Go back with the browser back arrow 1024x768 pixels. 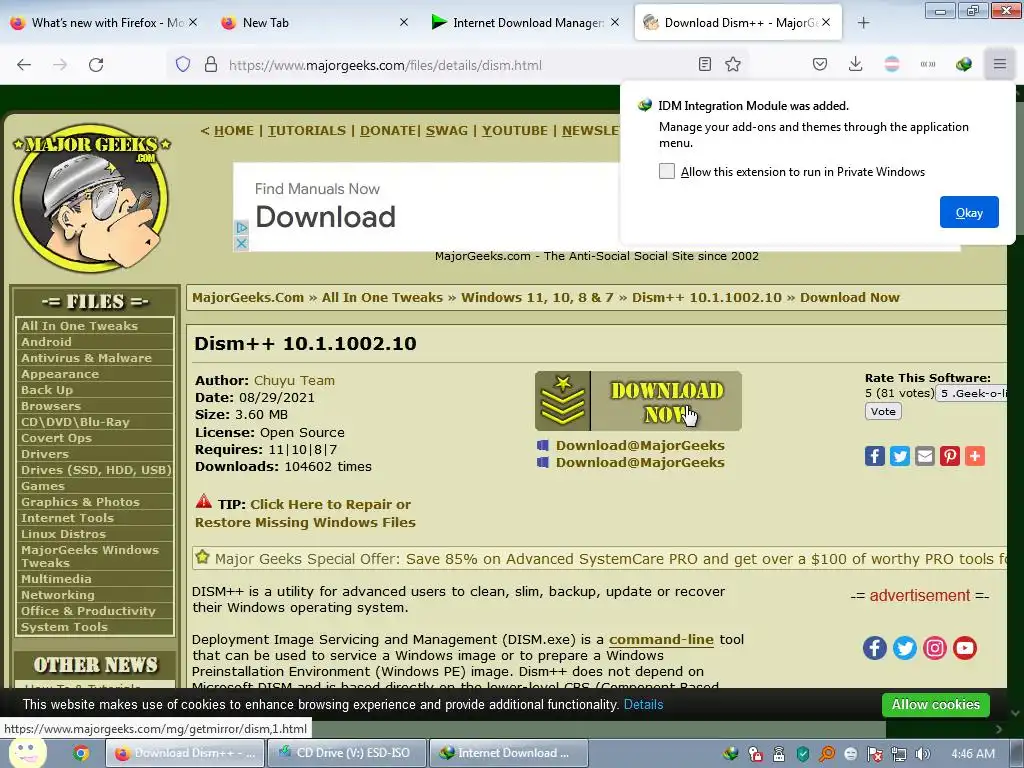point(24,65)
